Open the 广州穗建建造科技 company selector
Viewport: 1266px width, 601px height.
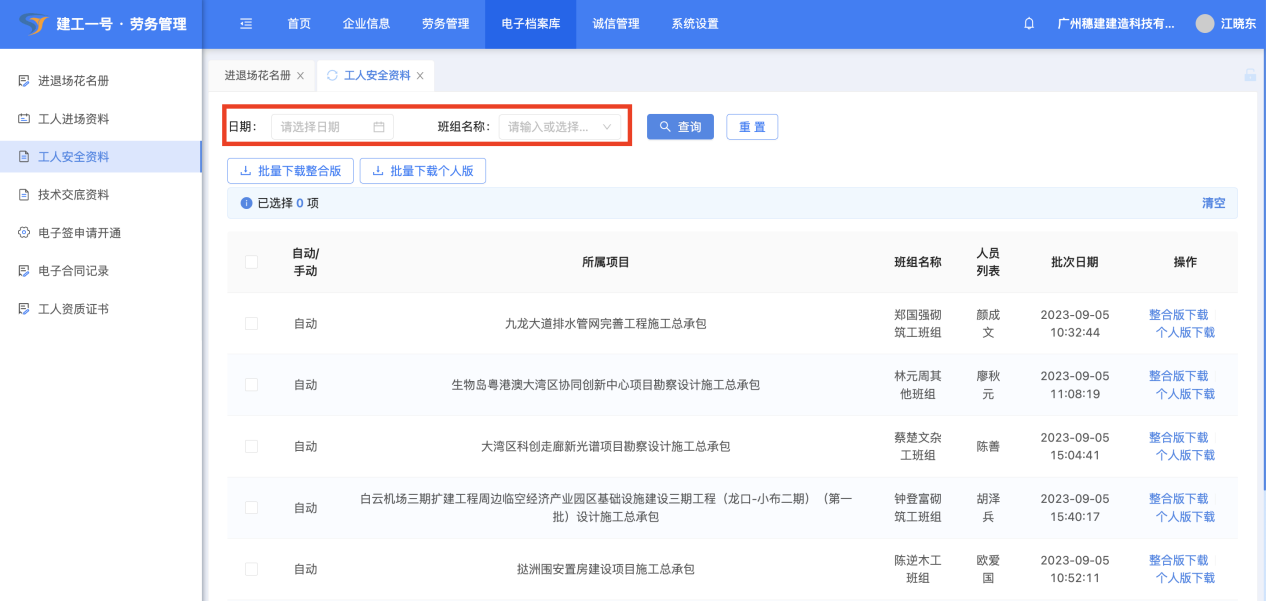click(1116, 24)
